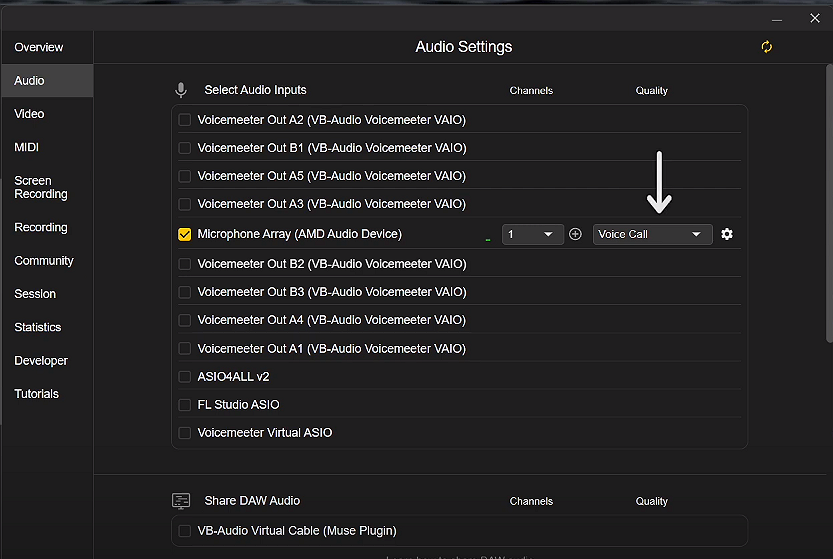Click the settings panel vertical scrollbar
833x559 pixels.
(829, 204)
